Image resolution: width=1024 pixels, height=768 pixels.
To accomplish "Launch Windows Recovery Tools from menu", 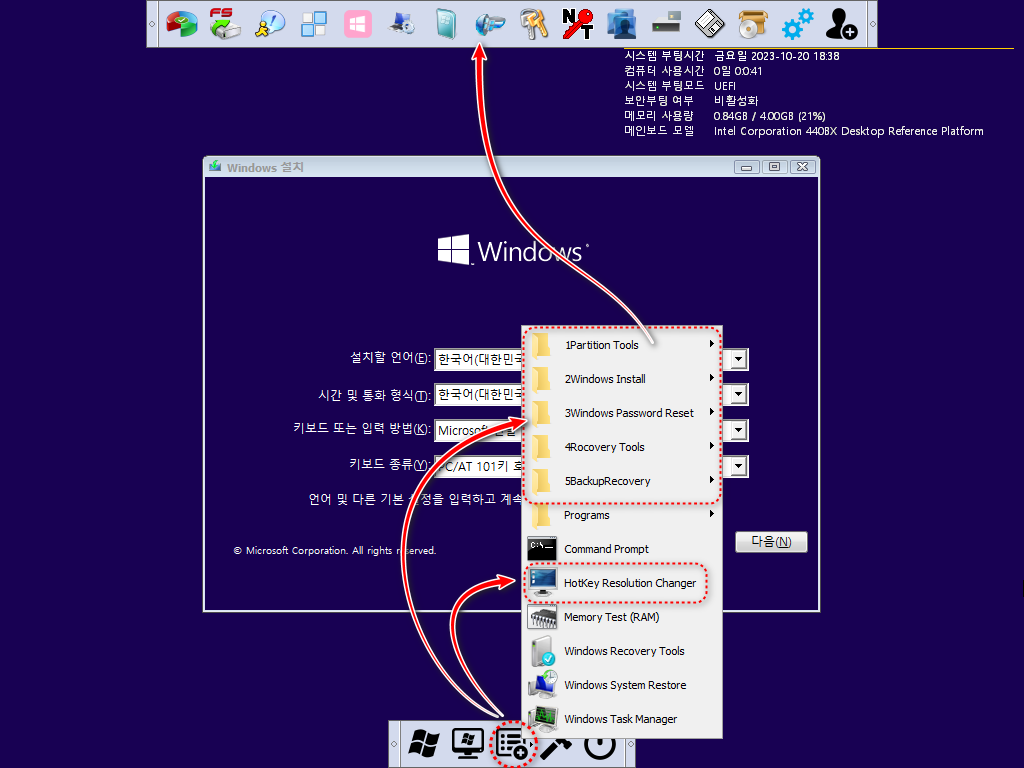I will click(622, 651).
